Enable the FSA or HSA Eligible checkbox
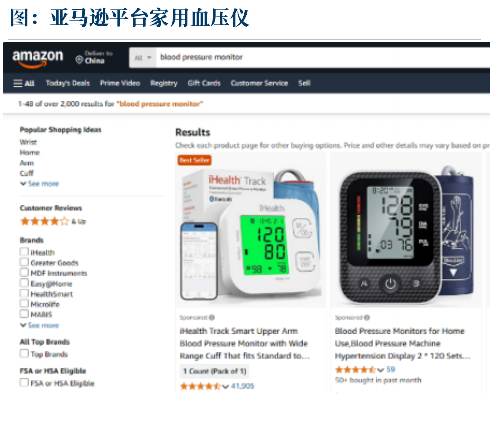The height and width of the screenshot is (424, 500). [24, 383]
